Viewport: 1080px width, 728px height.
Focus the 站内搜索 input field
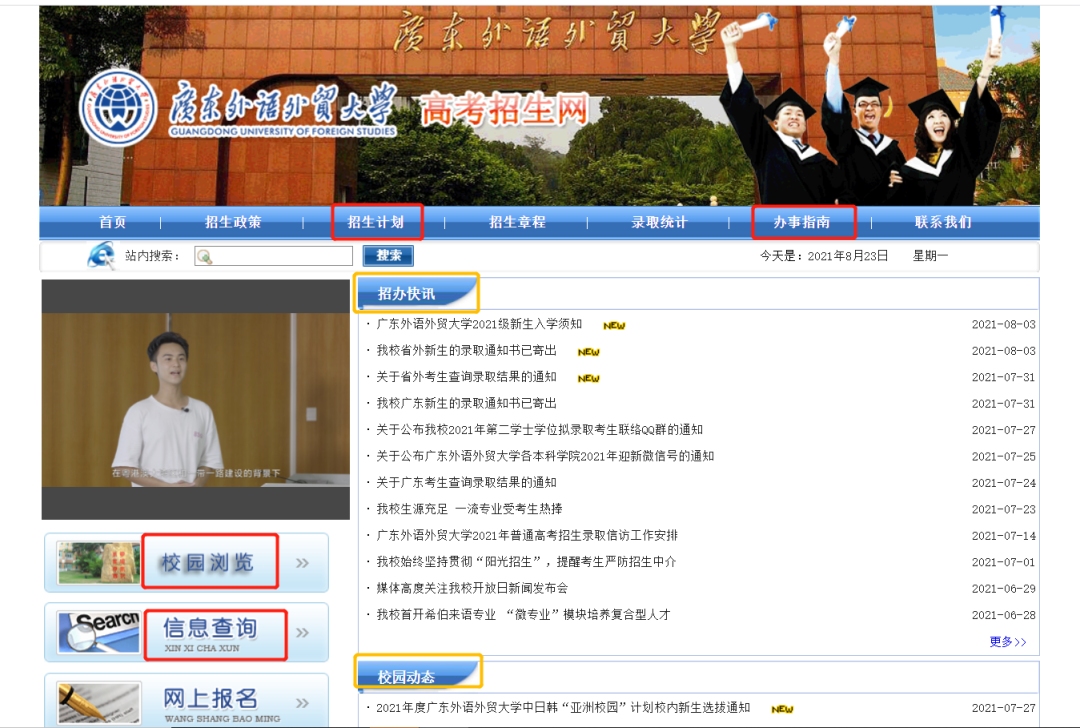coord(273,256)
